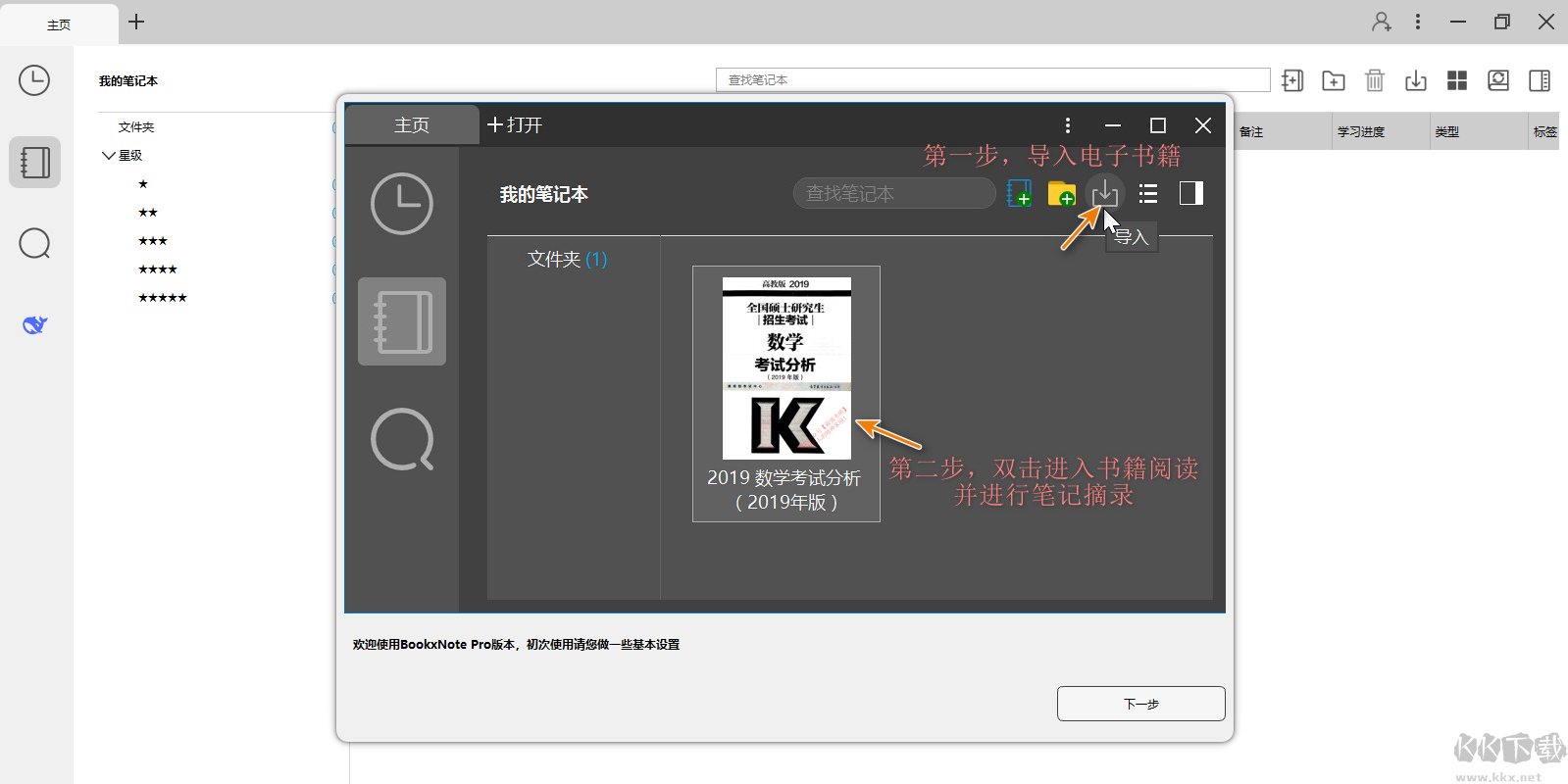Click the list view icon in tutorial image

pos(1148,193)
